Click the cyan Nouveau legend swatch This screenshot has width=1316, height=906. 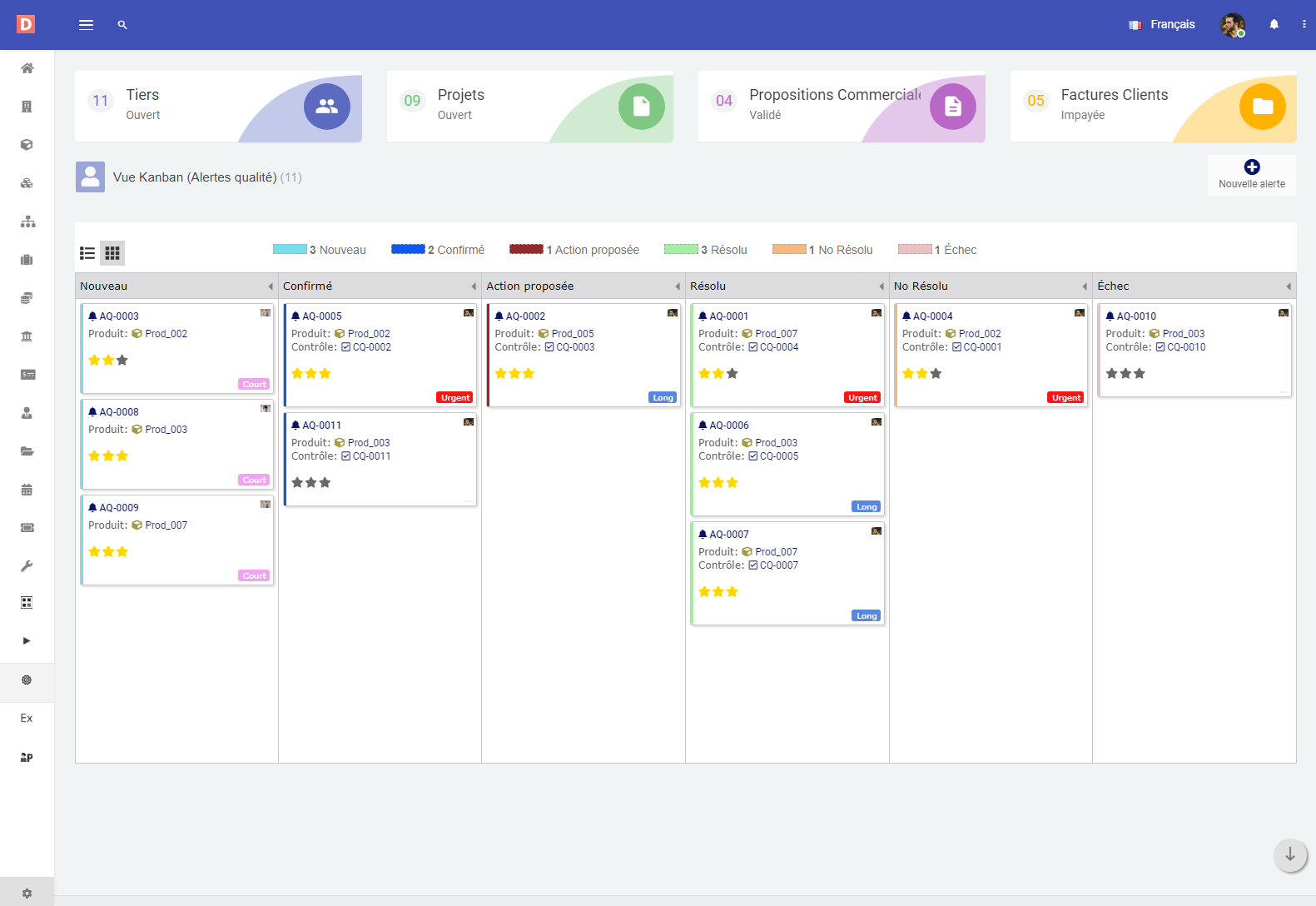[290, 249]
